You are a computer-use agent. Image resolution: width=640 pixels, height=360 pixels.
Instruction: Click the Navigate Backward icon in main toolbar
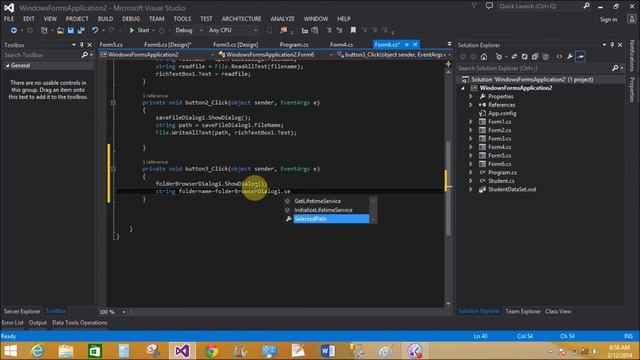[13, 30]
